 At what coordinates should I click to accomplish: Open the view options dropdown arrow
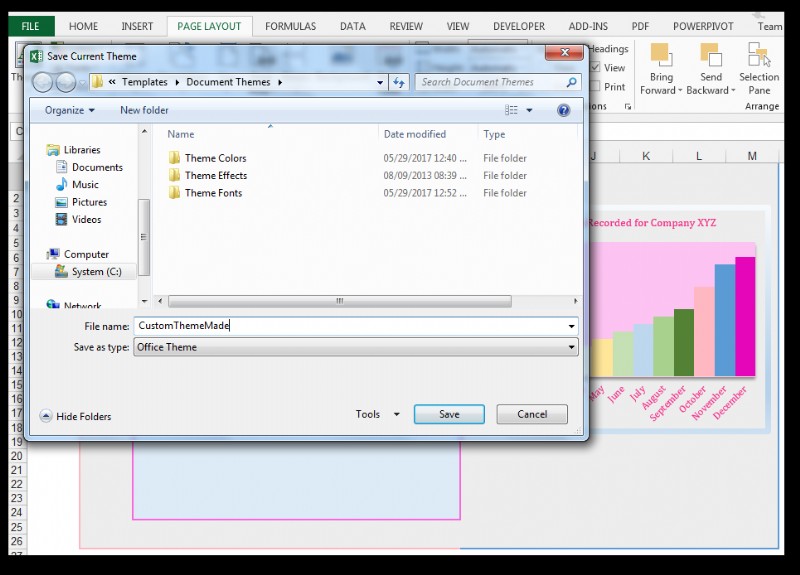click(x=529, y=110)
